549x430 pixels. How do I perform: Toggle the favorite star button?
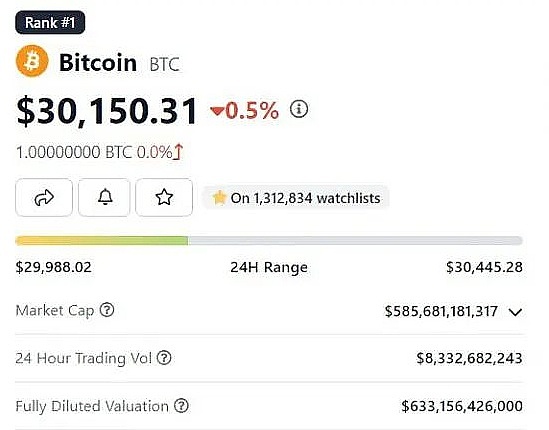pos(164,197)
